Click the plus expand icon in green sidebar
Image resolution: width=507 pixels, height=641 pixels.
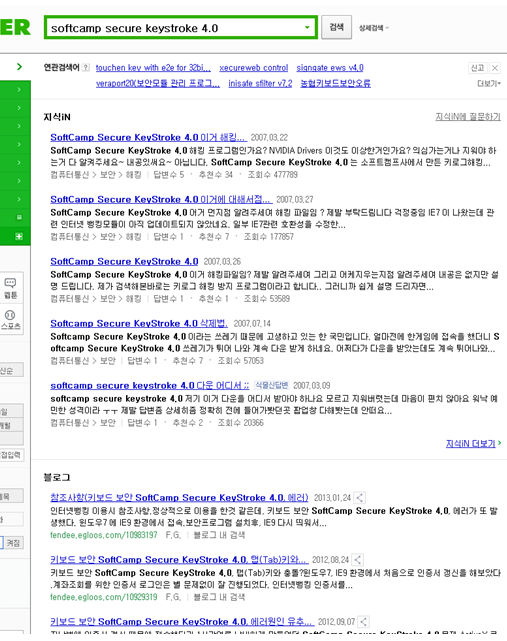tap(19, 236)
